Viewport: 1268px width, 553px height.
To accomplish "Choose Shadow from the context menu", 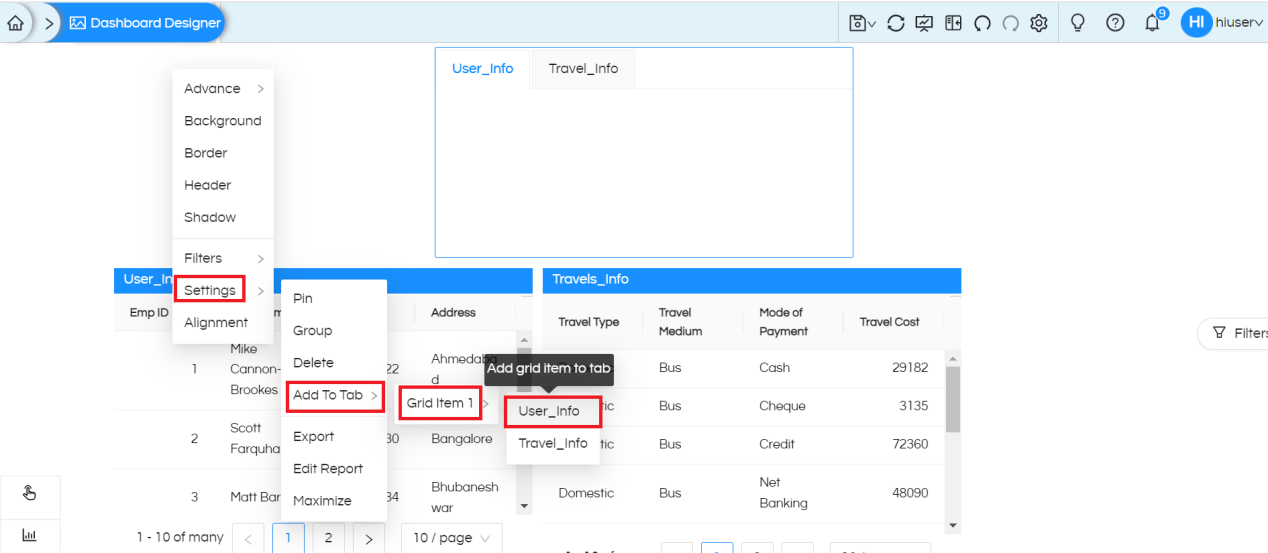I will [x=223, y=217].
